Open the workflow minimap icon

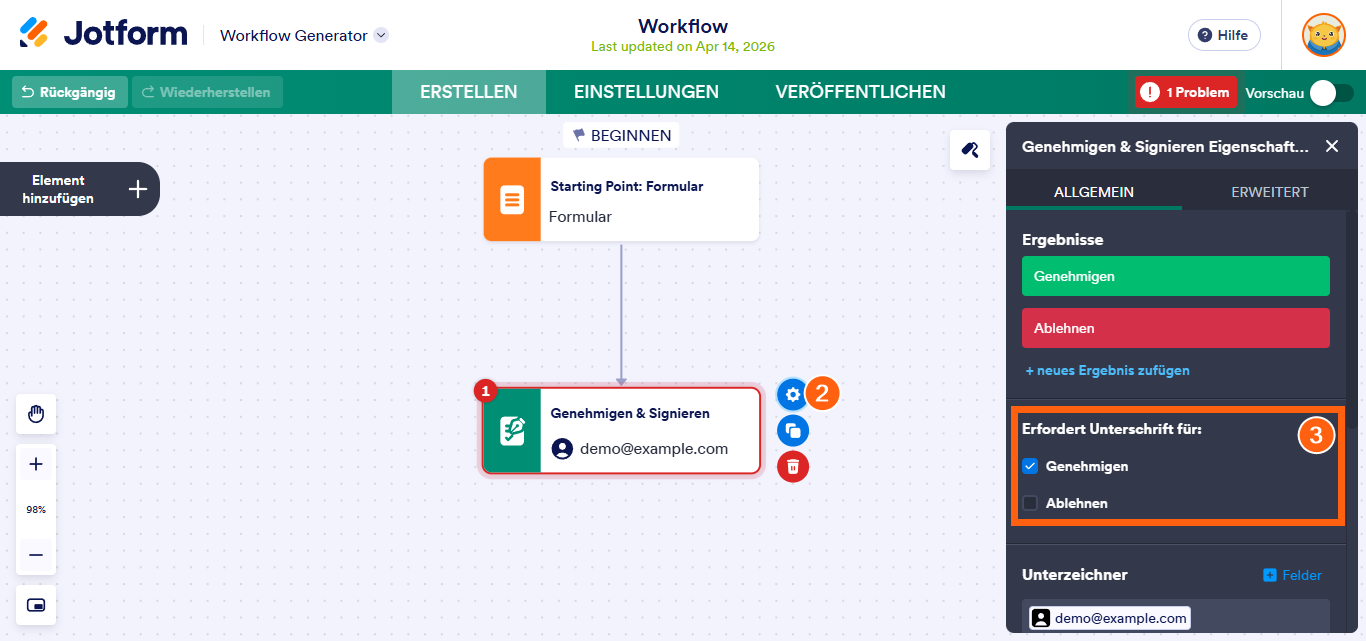point(35,605)
